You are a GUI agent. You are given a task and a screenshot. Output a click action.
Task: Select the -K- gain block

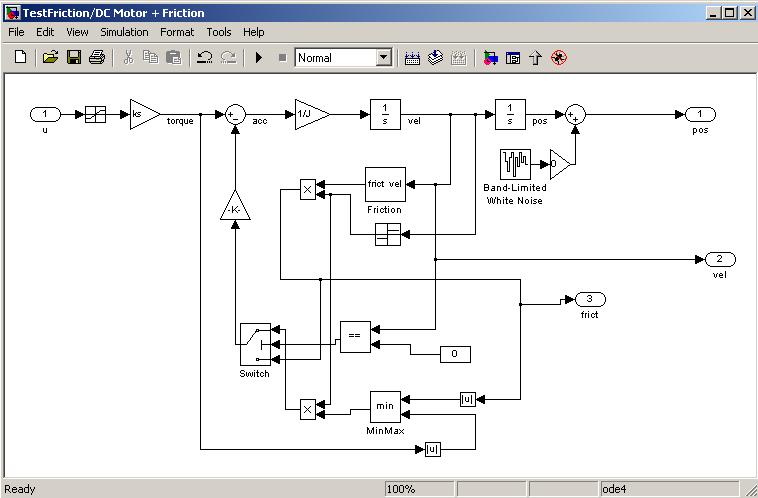pos(235,206)
